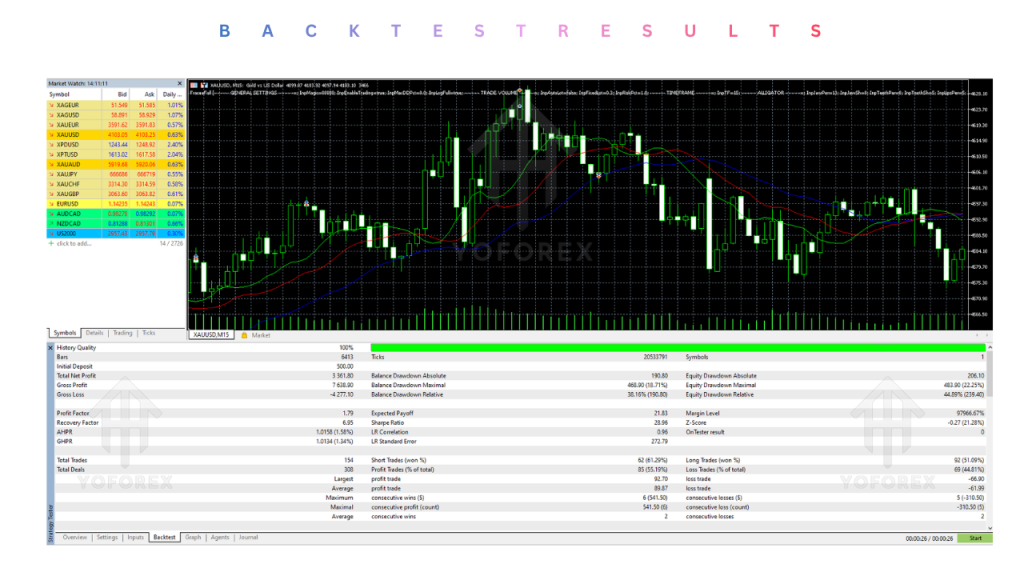Click the XPDUSD daily change 2.40%

coord(175,144)
